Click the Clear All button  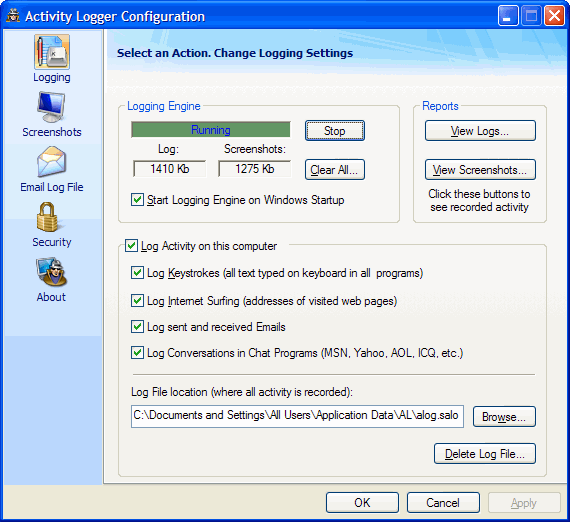pyautogui.click(x=335, y=169)
